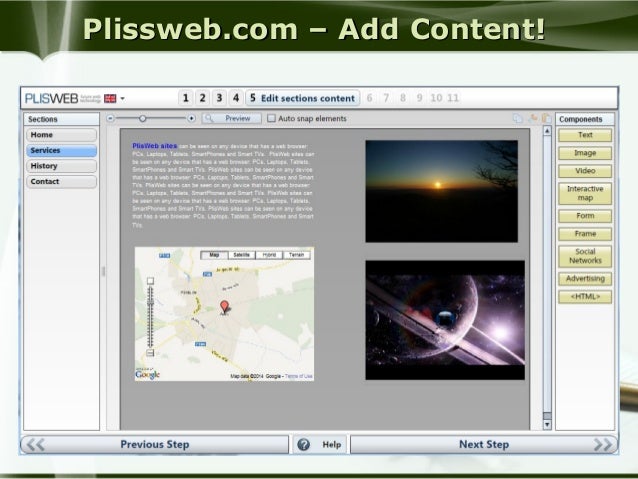Click the map vertical zoom slider

[150, 317]
